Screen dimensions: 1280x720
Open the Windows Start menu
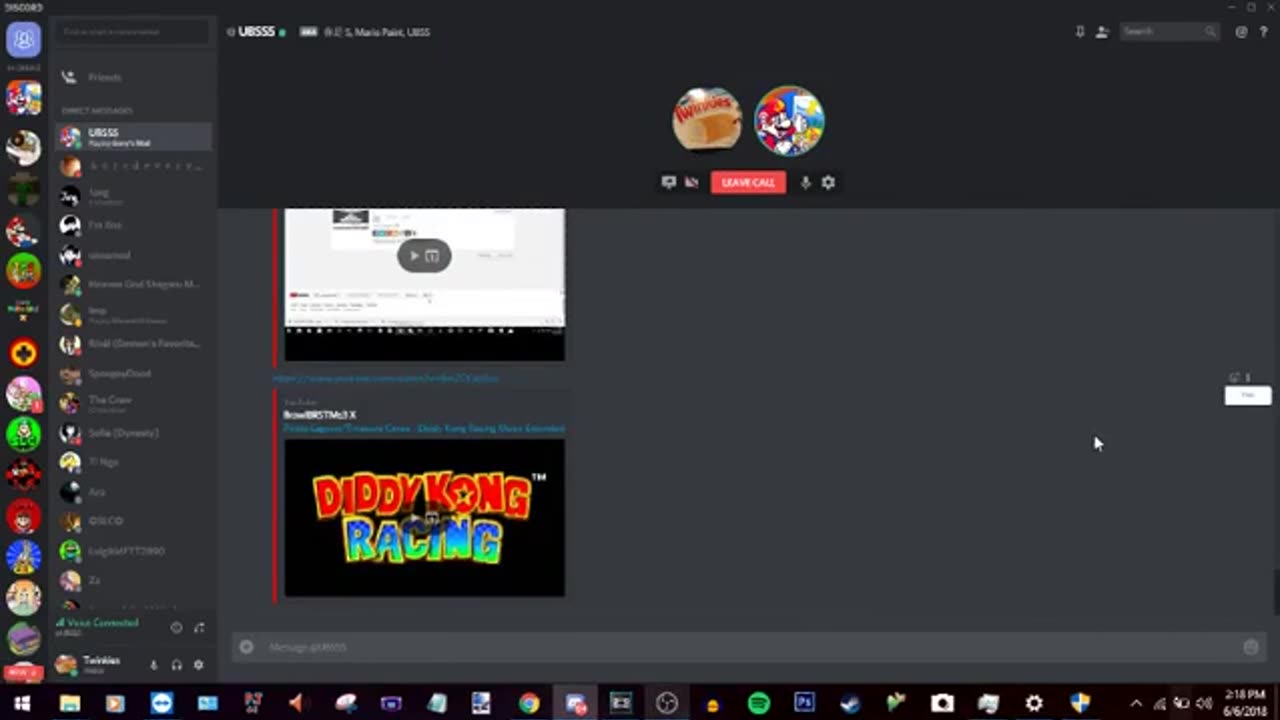tap(22, 704)
